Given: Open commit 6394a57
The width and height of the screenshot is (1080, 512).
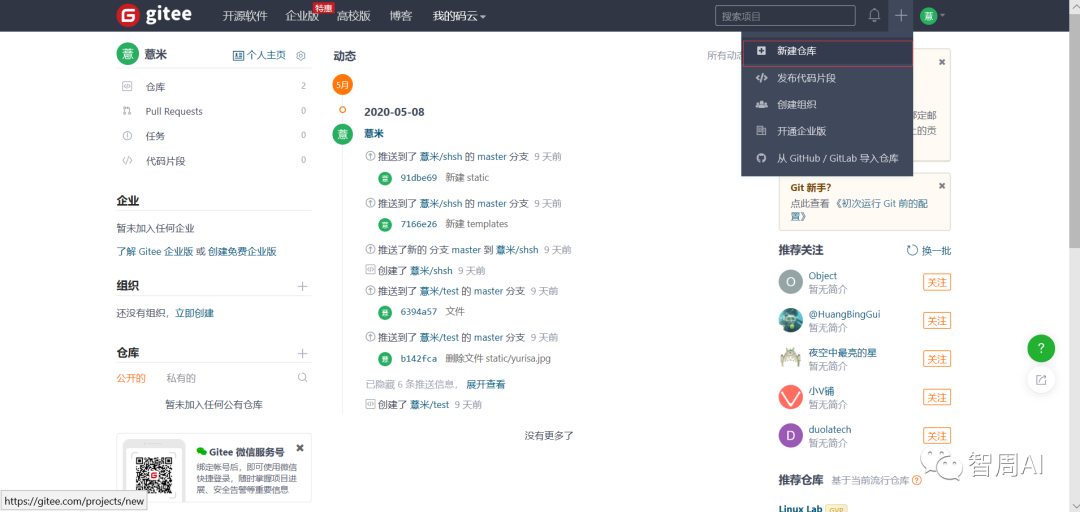Looking at the screenshot, I should [x=418, y=311].
